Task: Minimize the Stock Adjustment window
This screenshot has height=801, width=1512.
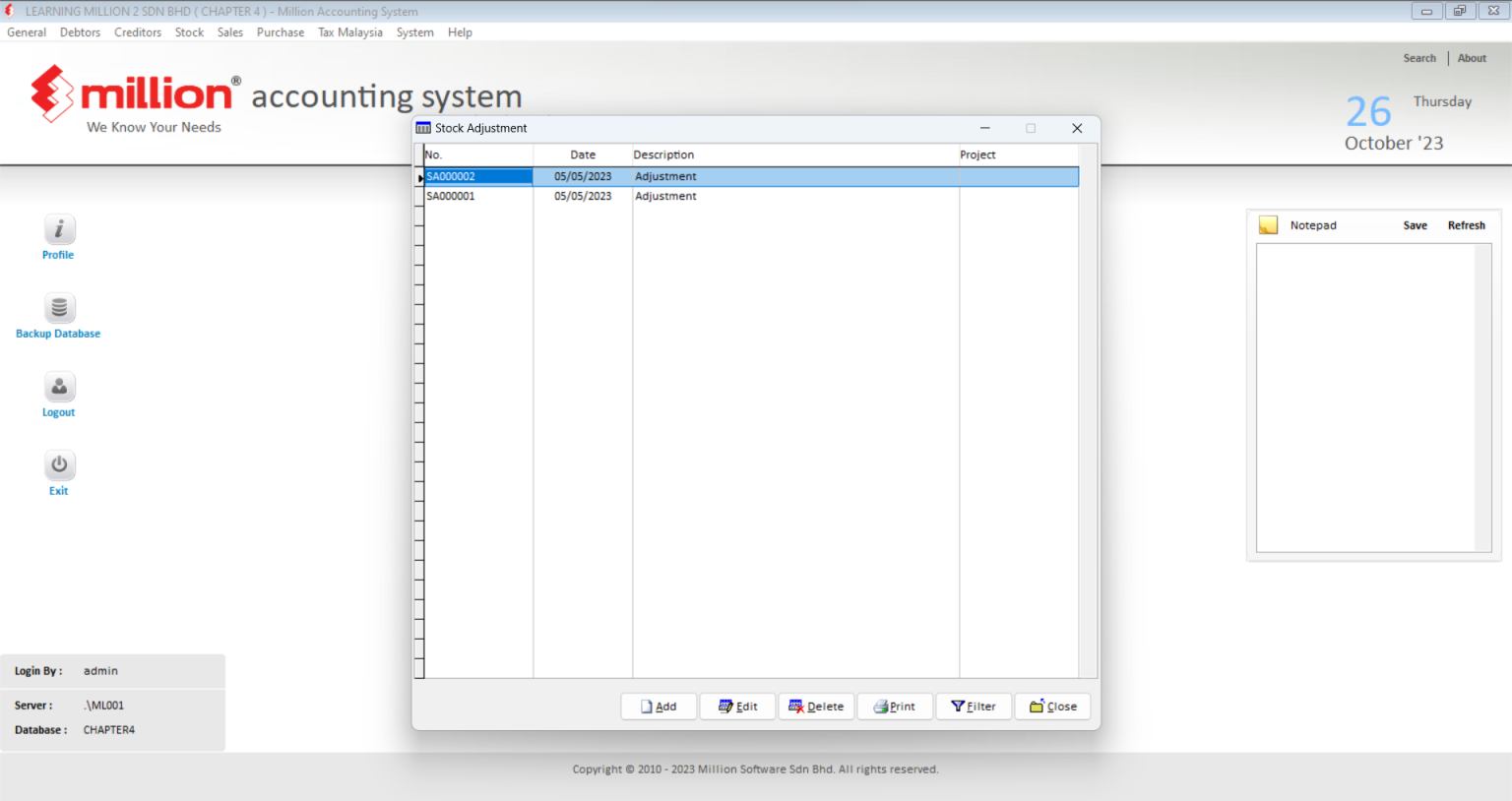Action: tap(984, 128)
